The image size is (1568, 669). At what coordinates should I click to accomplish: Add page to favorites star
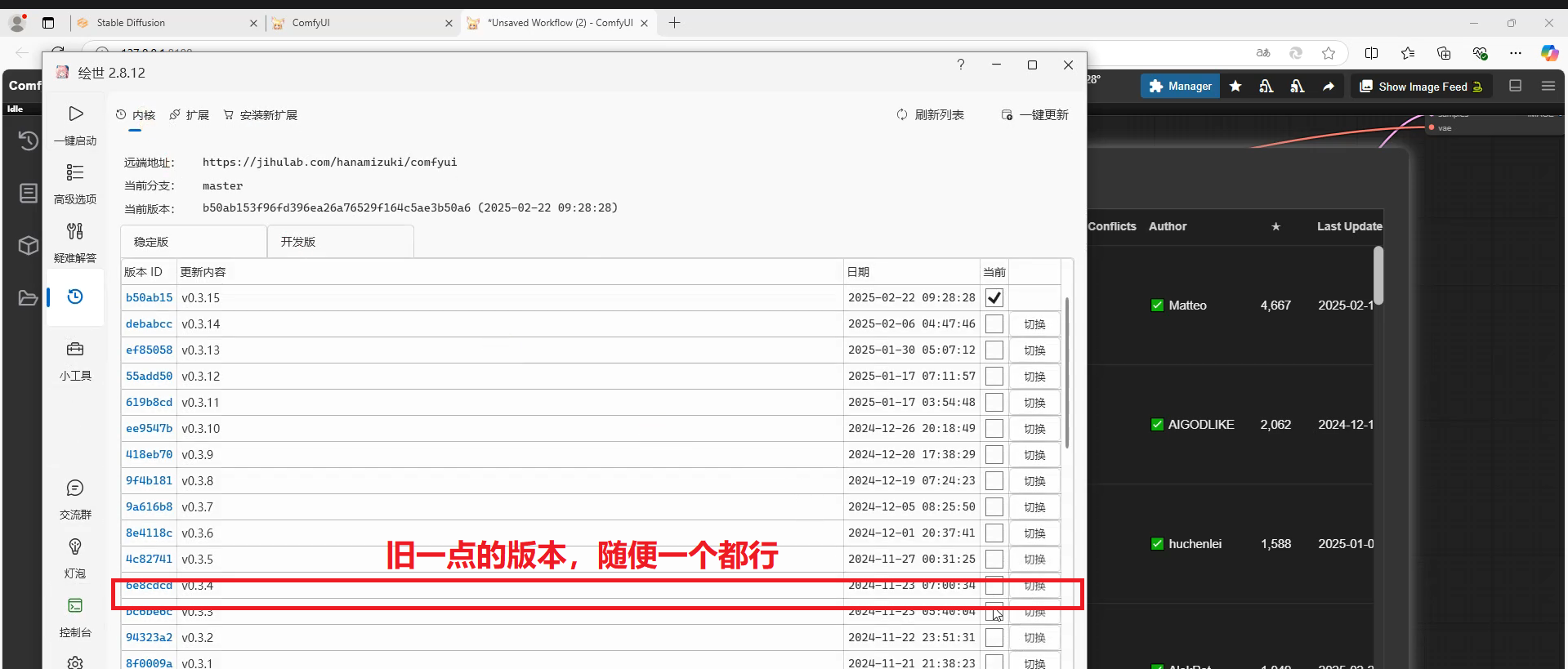[x=1329, y=53]
